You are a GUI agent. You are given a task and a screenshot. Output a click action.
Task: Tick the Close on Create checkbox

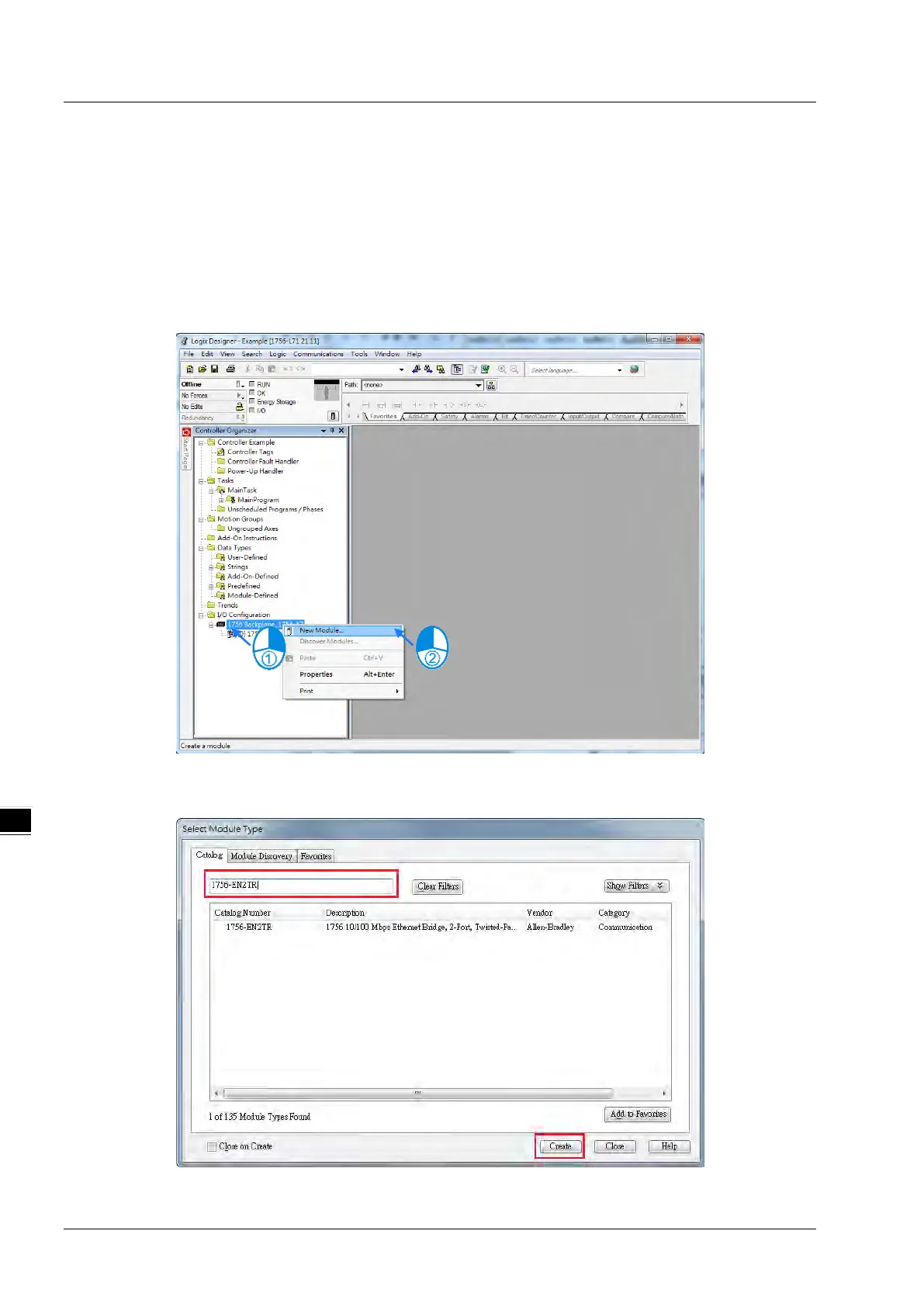(x=212, y=1146)
